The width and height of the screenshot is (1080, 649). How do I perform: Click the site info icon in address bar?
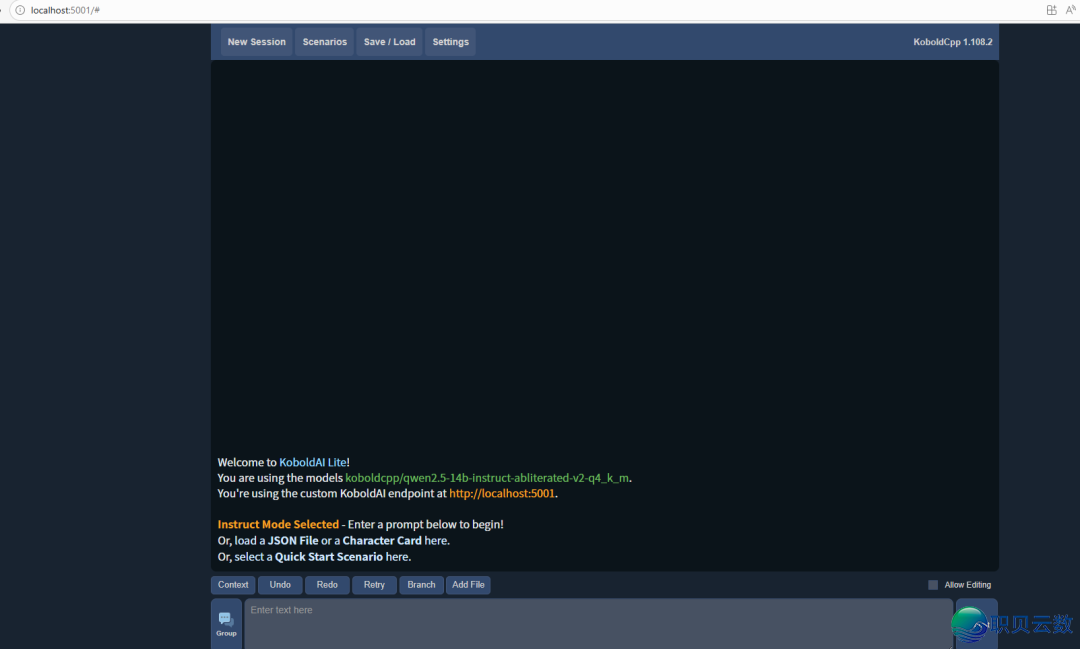click(x=19, y=10)
